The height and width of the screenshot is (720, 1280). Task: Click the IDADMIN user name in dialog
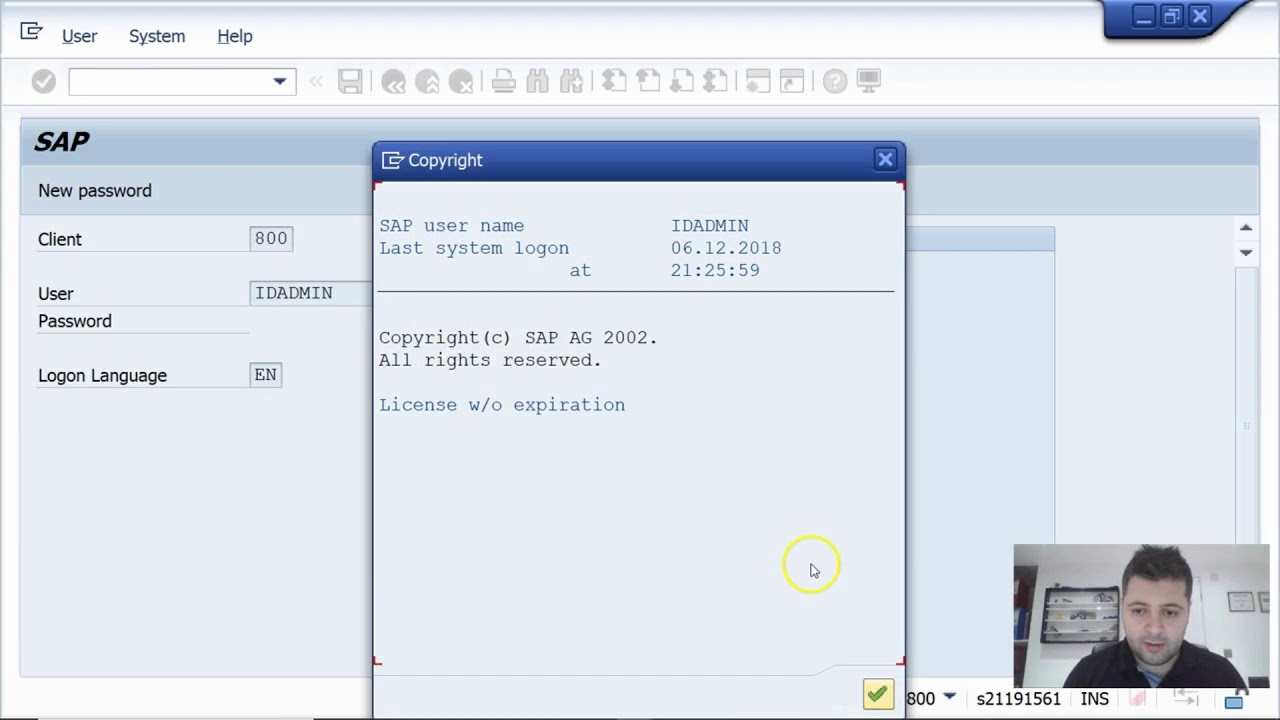[710, 226]
